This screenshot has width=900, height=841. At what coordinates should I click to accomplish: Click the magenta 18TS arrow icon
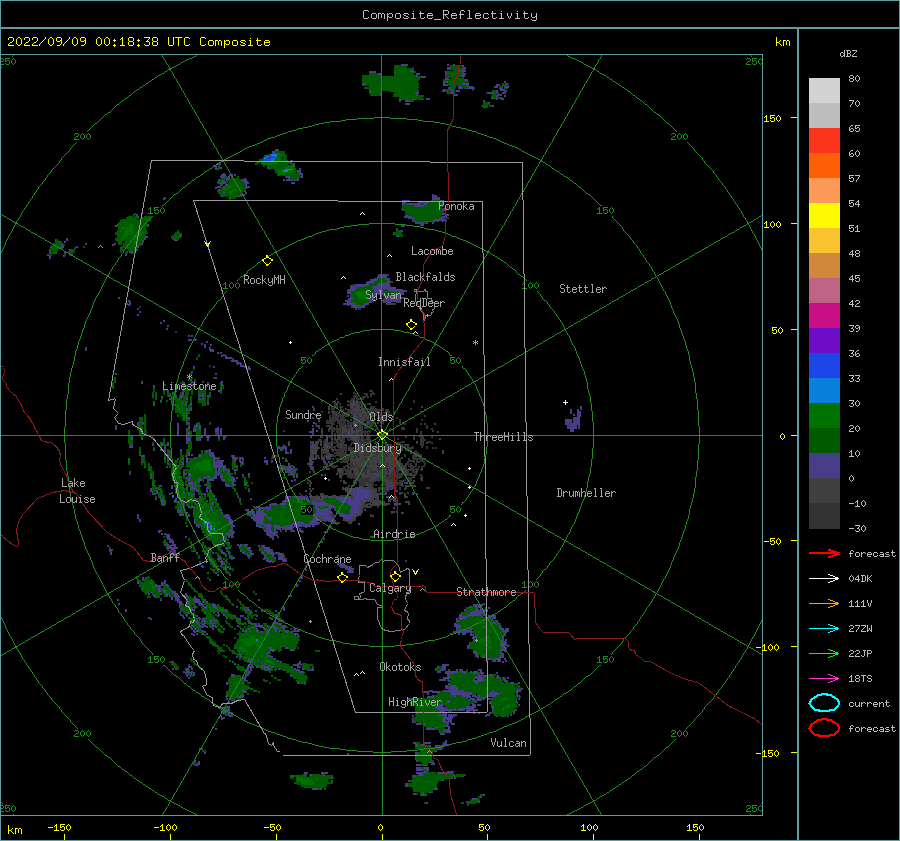[x=824, y=679]
